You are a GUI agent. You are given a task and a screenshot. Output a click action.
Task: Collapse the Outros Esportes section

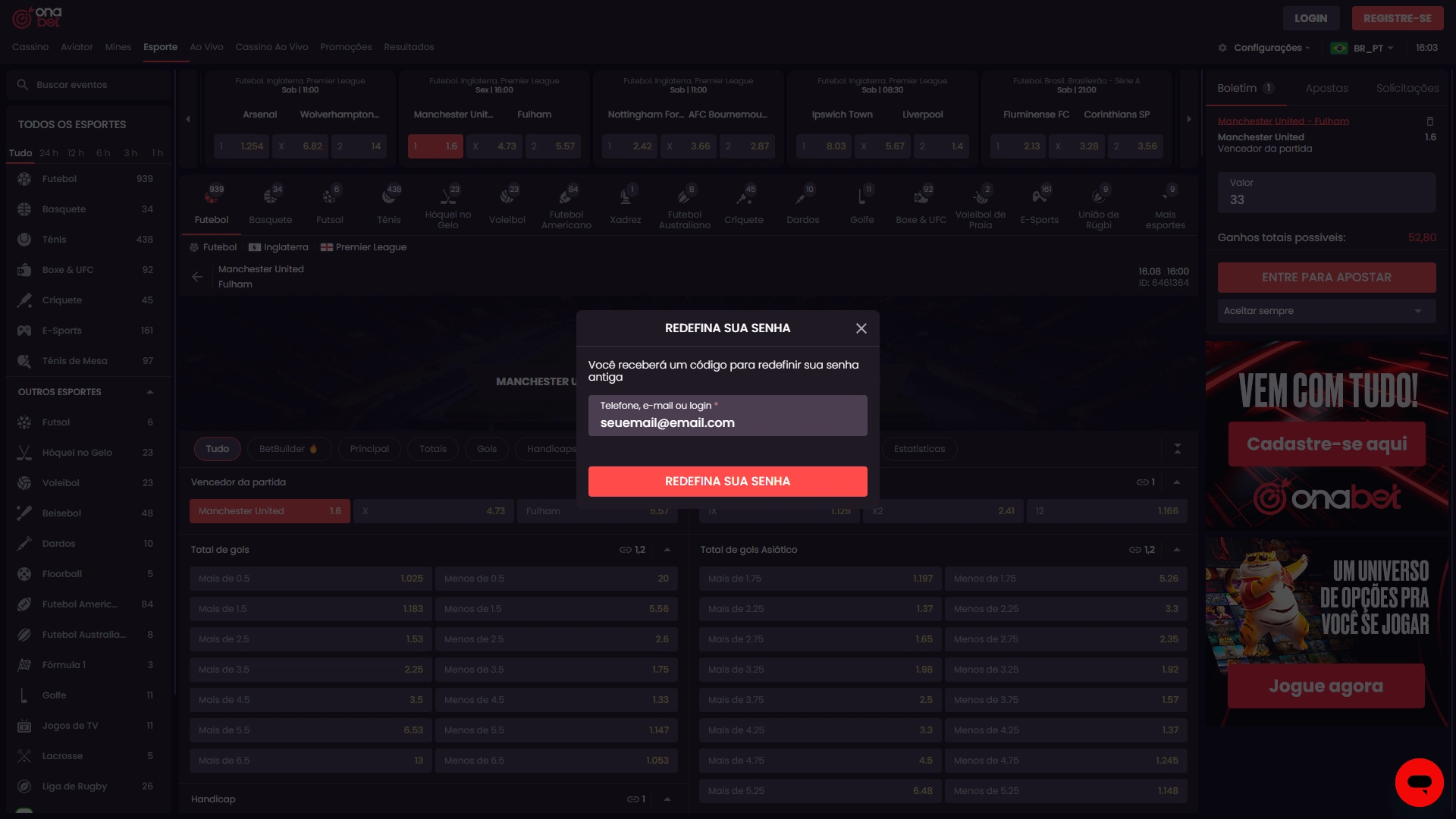(149, 392)
